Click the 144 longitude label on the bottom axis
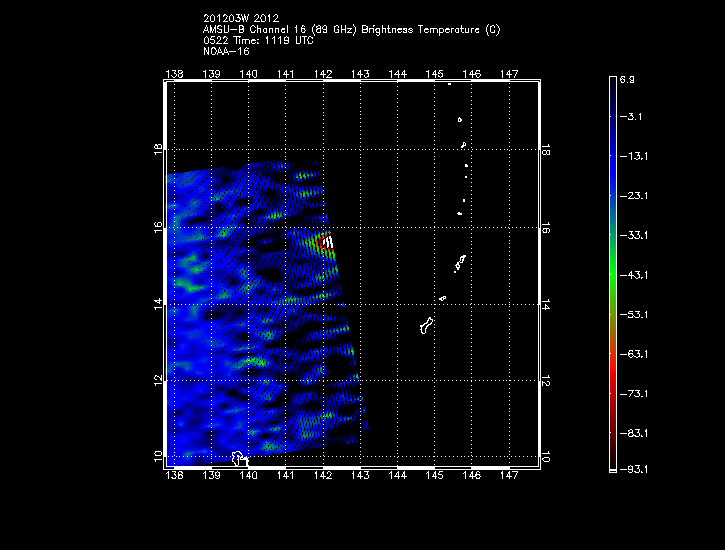 (397, 476)
